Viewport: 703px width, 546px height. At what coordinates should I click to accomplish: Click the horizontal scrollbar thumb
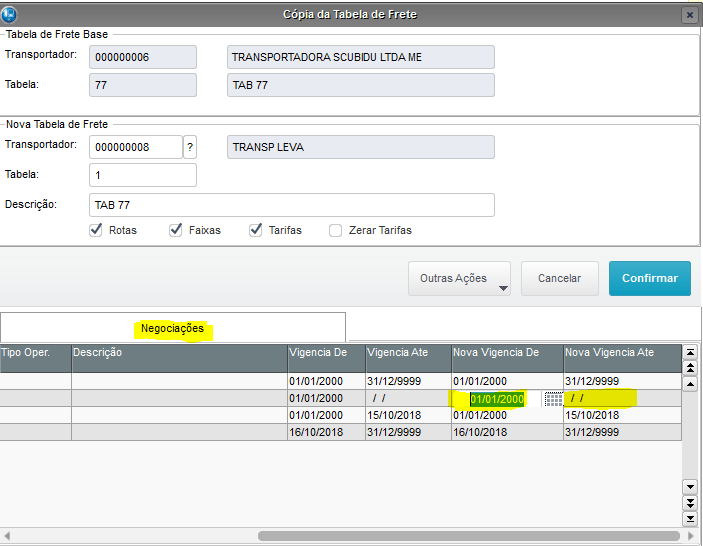469,536
